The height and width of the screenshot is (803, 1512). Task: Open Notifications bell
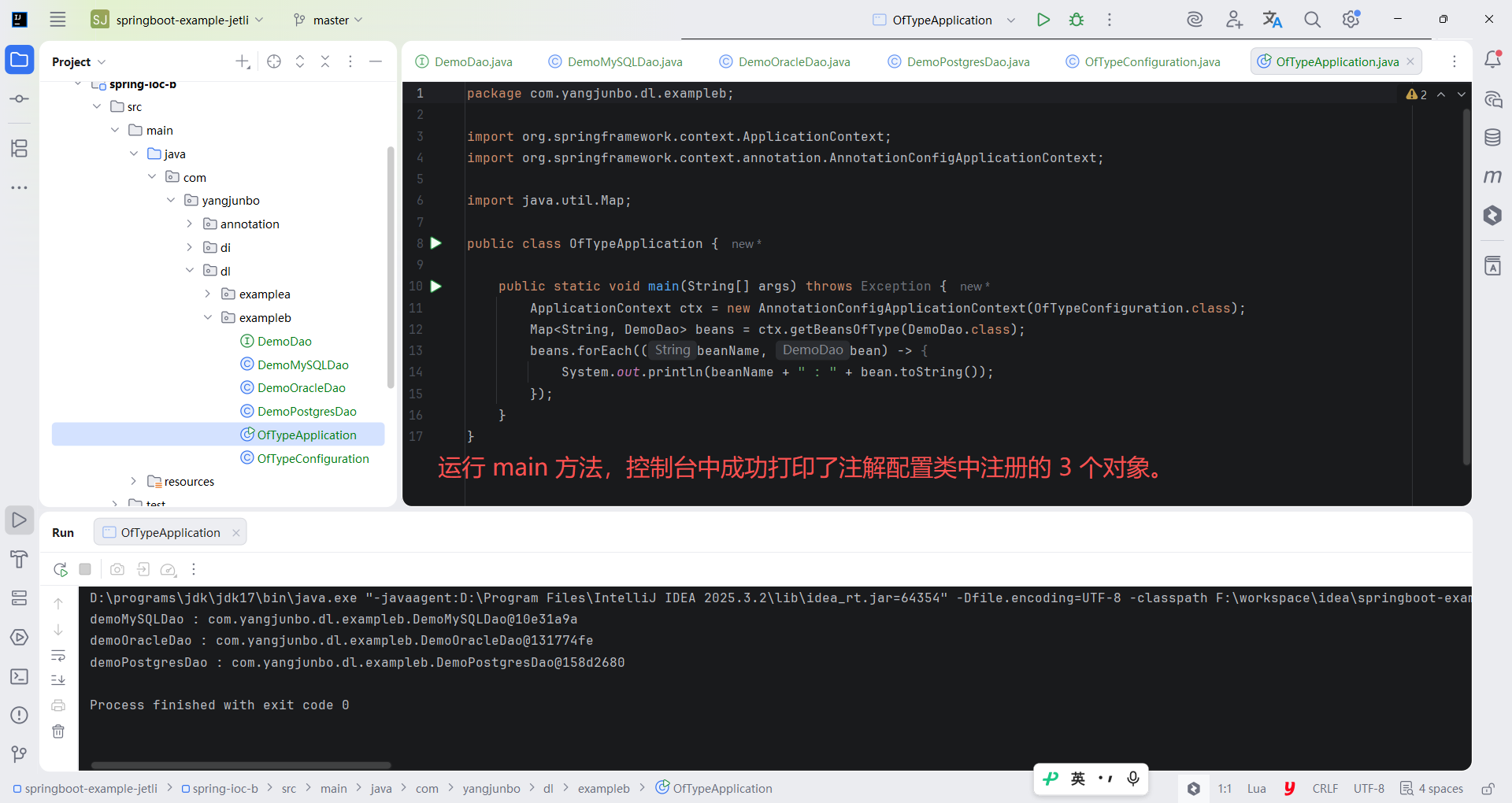click(1492, 60)
